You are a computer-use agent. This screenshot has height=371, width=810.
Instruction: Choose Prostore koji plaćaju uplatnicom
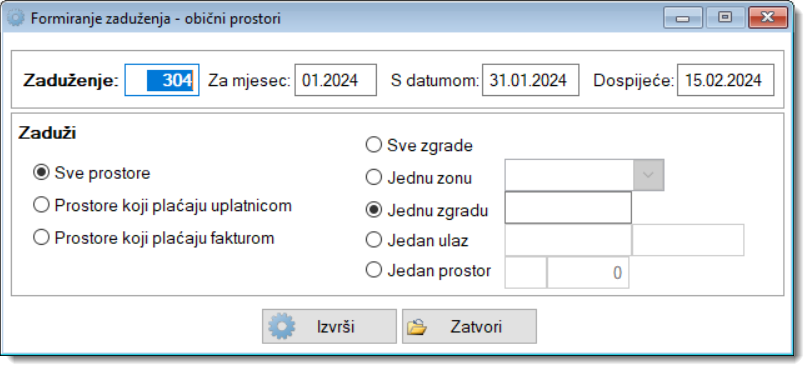coord(41,205)
